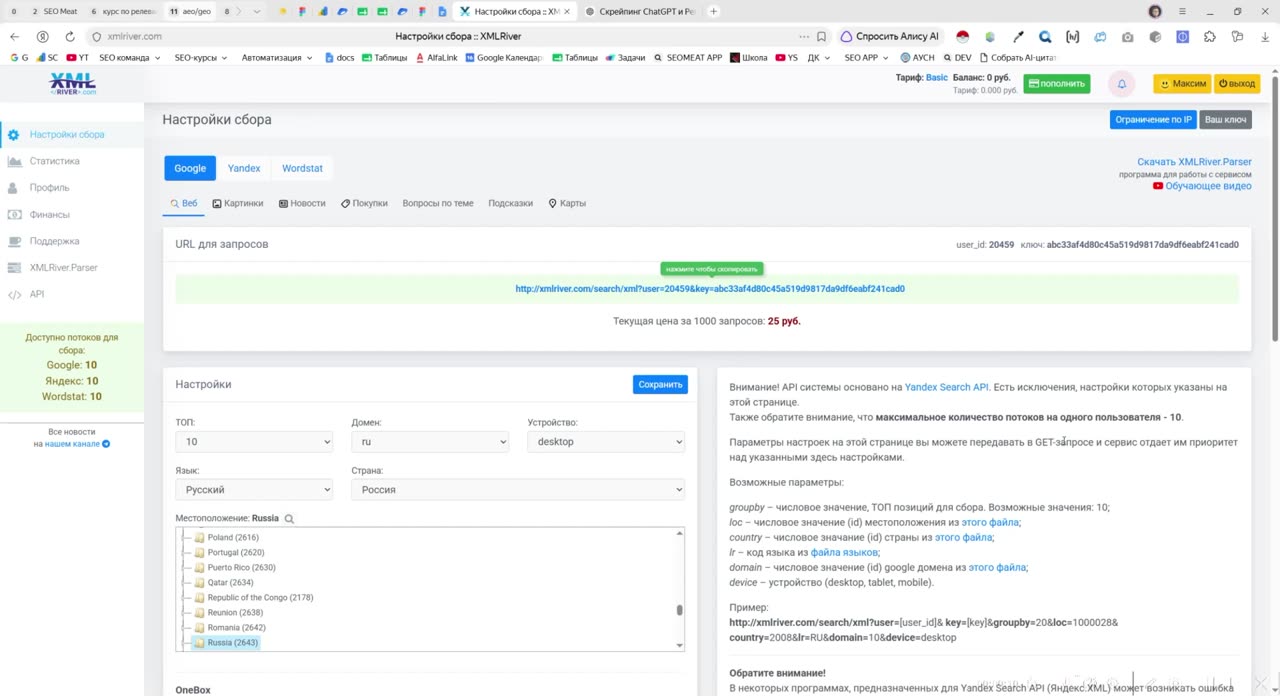Open Настройки сбора in the sidebar
Screen dimensions: 1280x696
[66, 134]
